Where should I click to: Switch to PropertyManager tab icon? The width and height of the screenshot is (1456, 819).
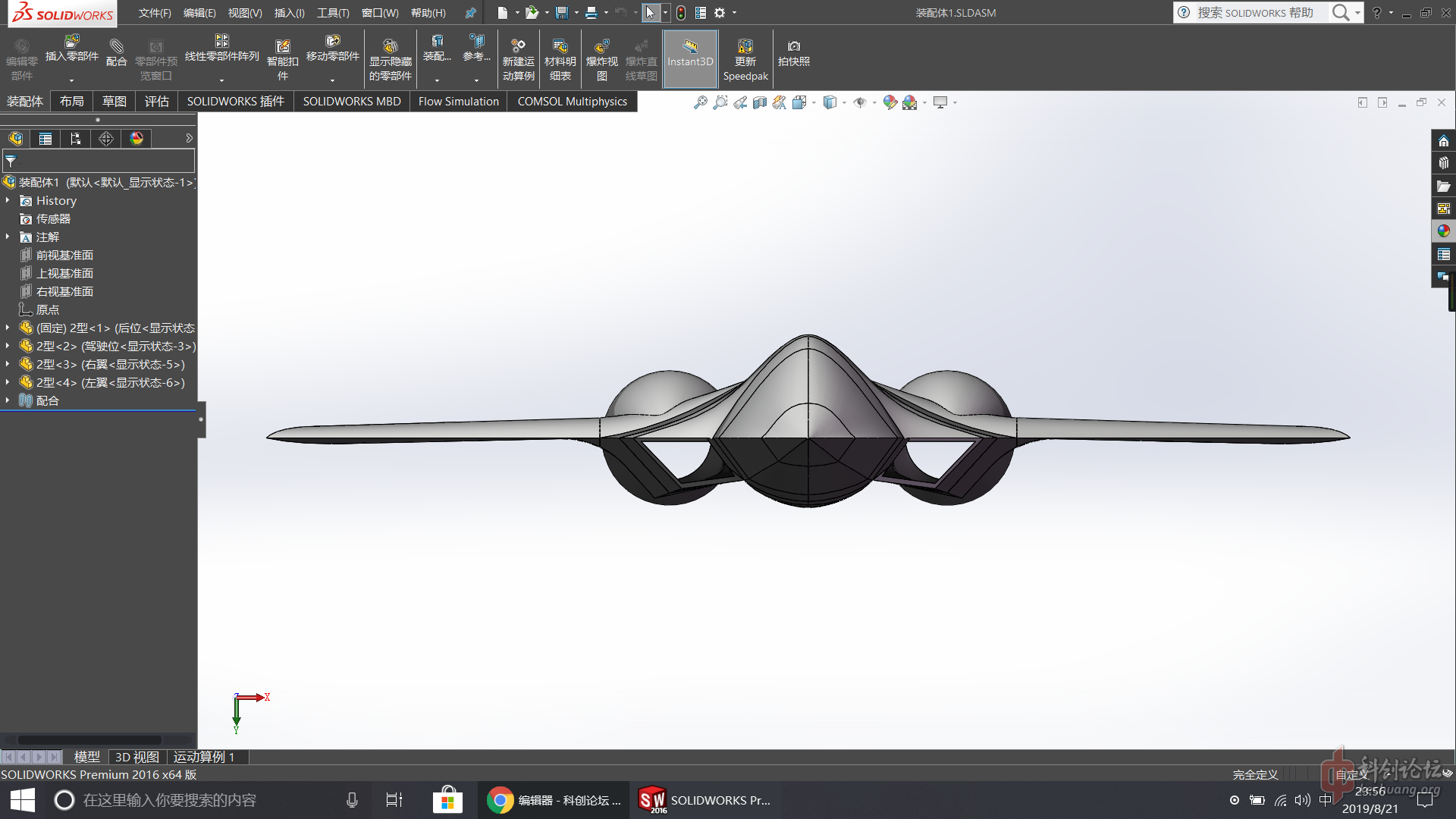coord(45,138)
